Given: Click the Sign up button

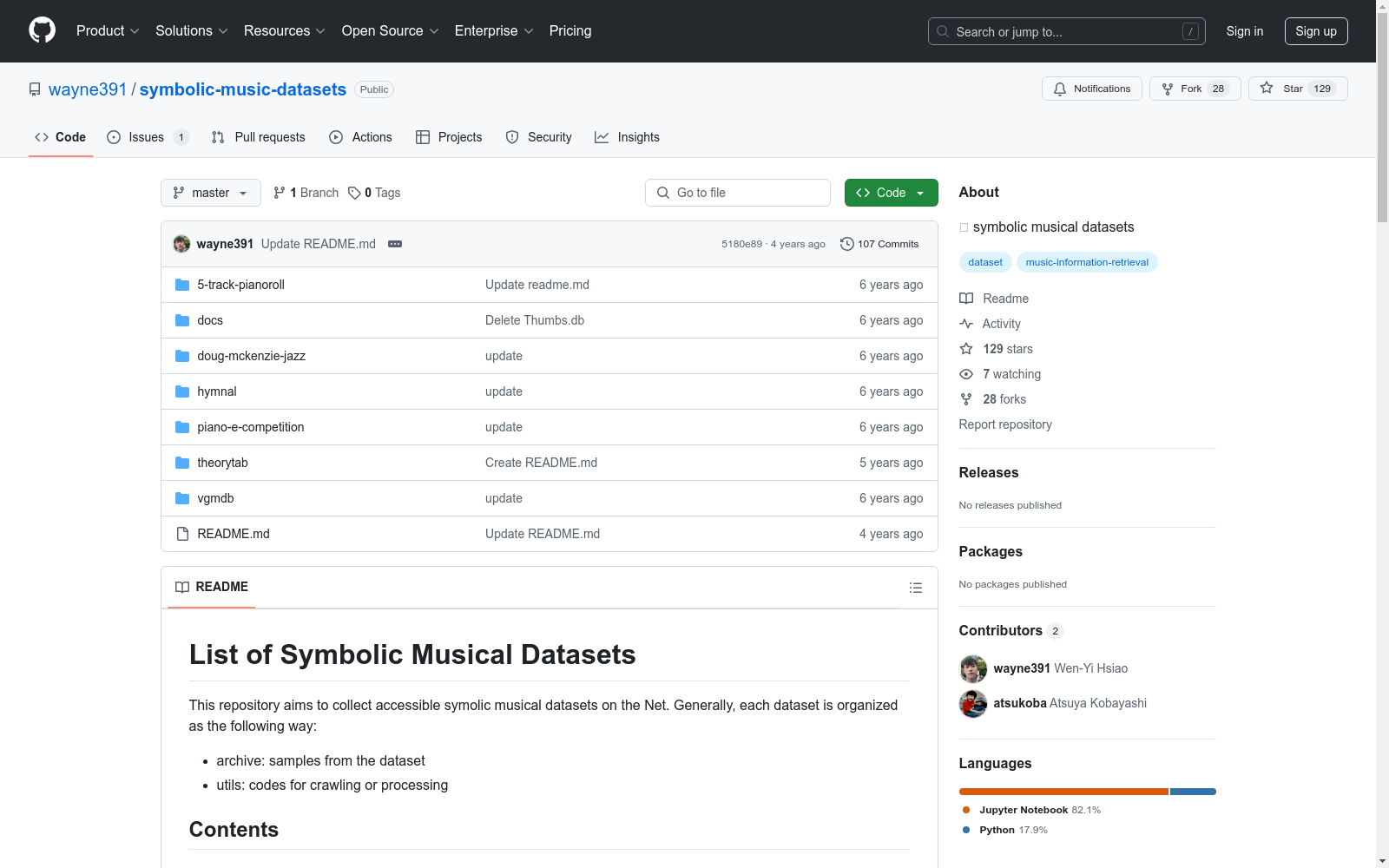Looking at the screenshot, I should (1316, 31).
